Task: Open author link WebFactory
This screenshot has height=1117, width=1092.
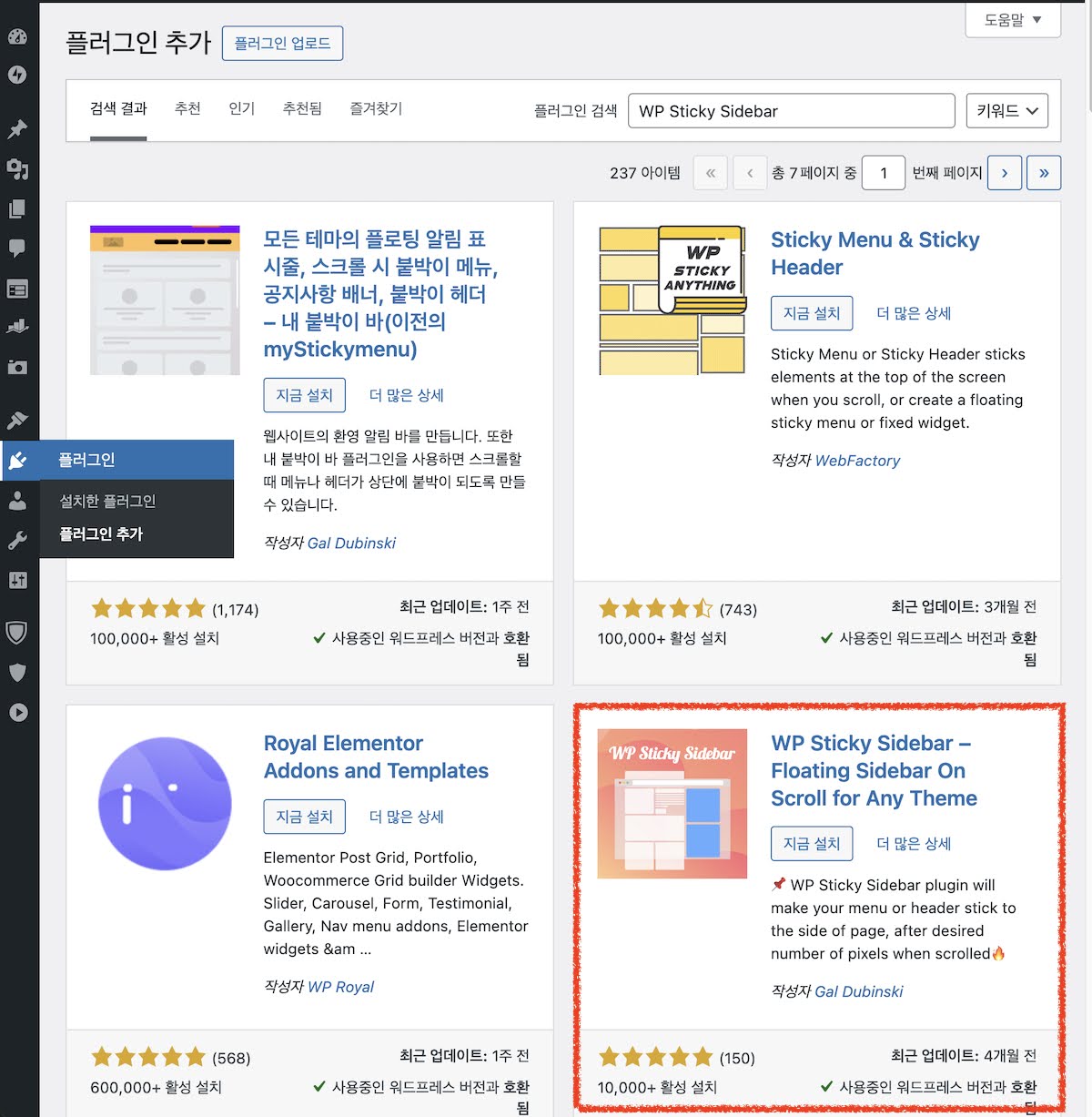Action: 857,461
